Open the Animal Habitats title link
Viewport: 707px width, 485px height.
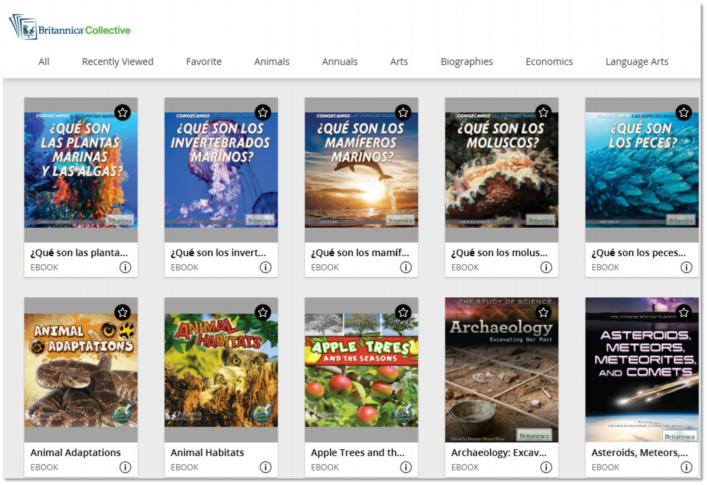pos(206,452)
